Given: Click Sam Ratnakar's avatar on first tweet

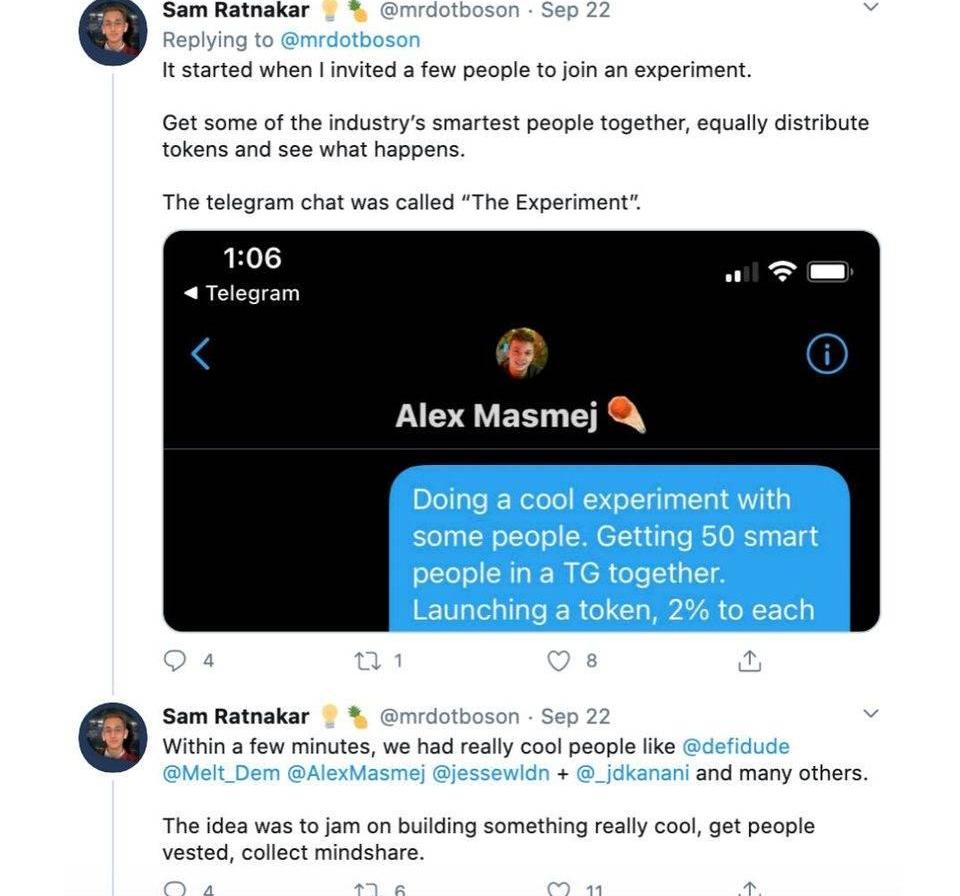Looking at the screenshot, I should [x=113, y=32].
